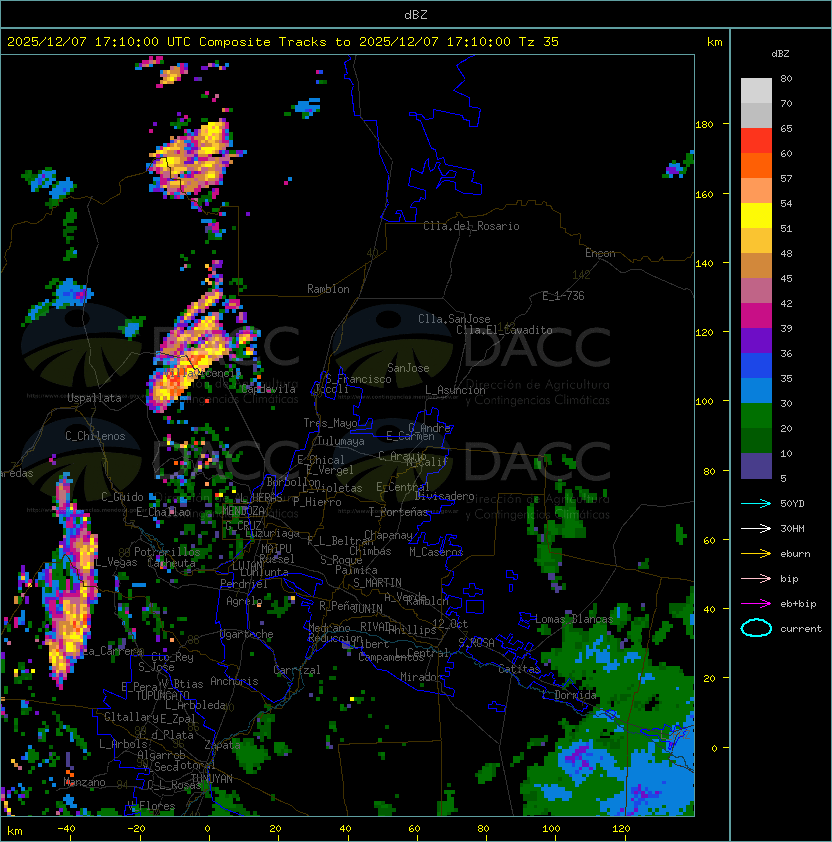Click the composite tracks timestamp header text
This screenshot has width=832, height=842.
[x=283, y=42]
